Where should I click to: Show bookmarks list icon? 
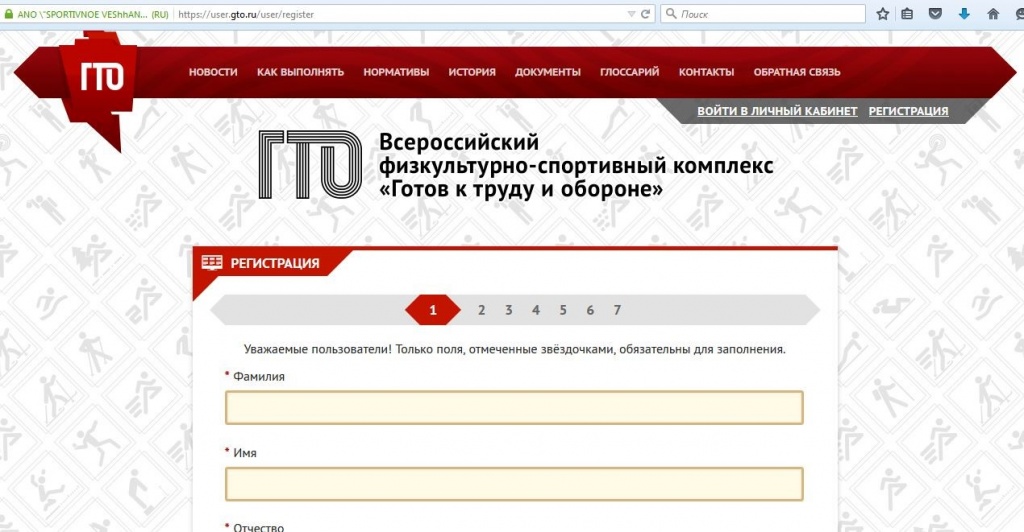pos(907,14)
